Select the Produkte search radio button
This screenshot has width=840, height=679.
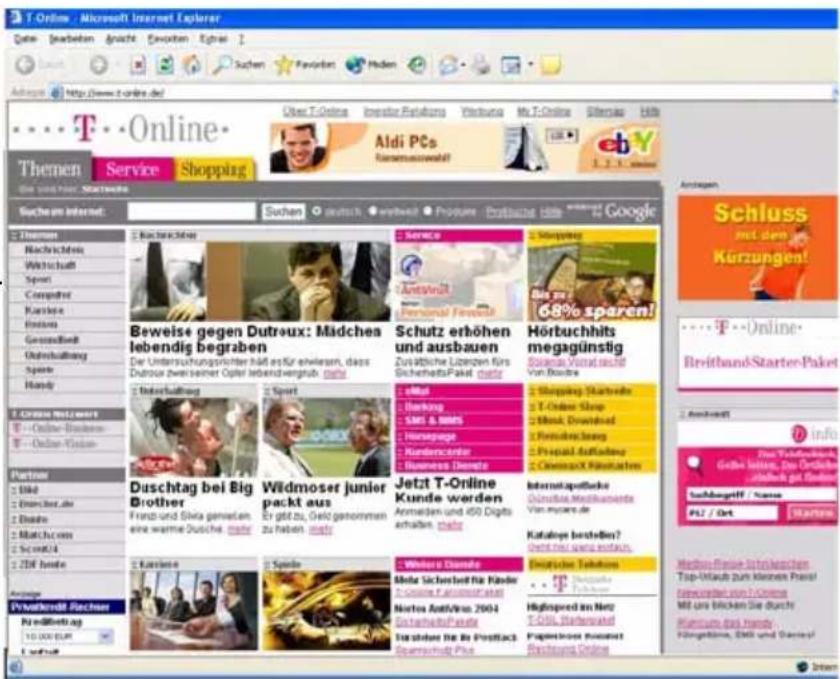pyautogui.click(x=428, y=211)
